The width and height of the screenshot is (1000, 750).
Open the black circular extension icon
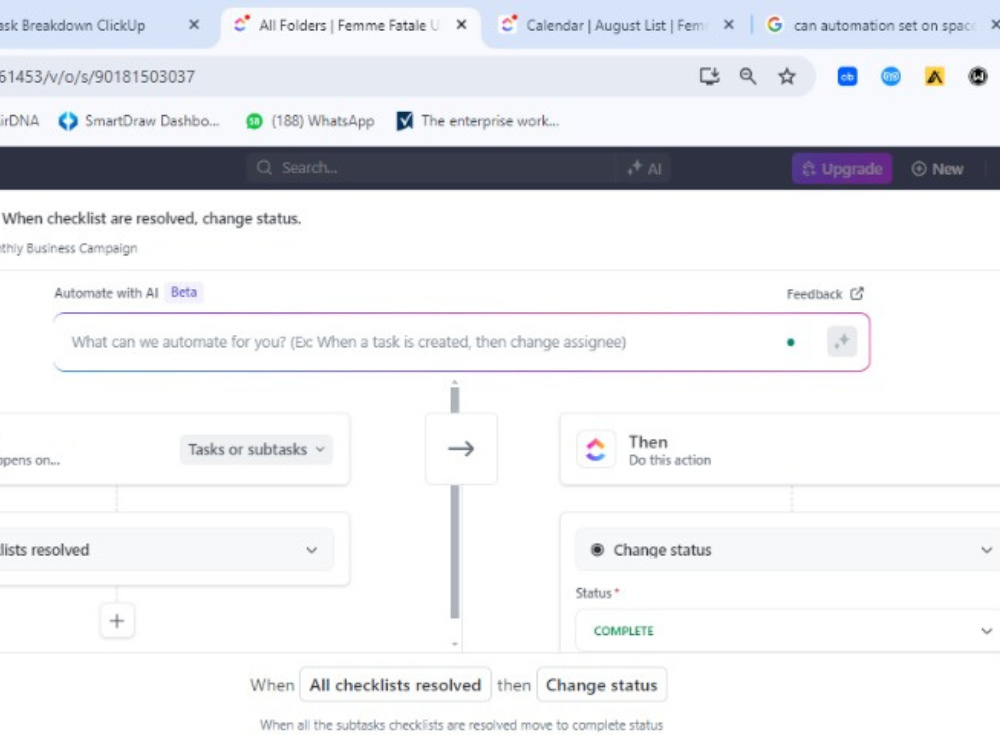(x=978, y=77)
